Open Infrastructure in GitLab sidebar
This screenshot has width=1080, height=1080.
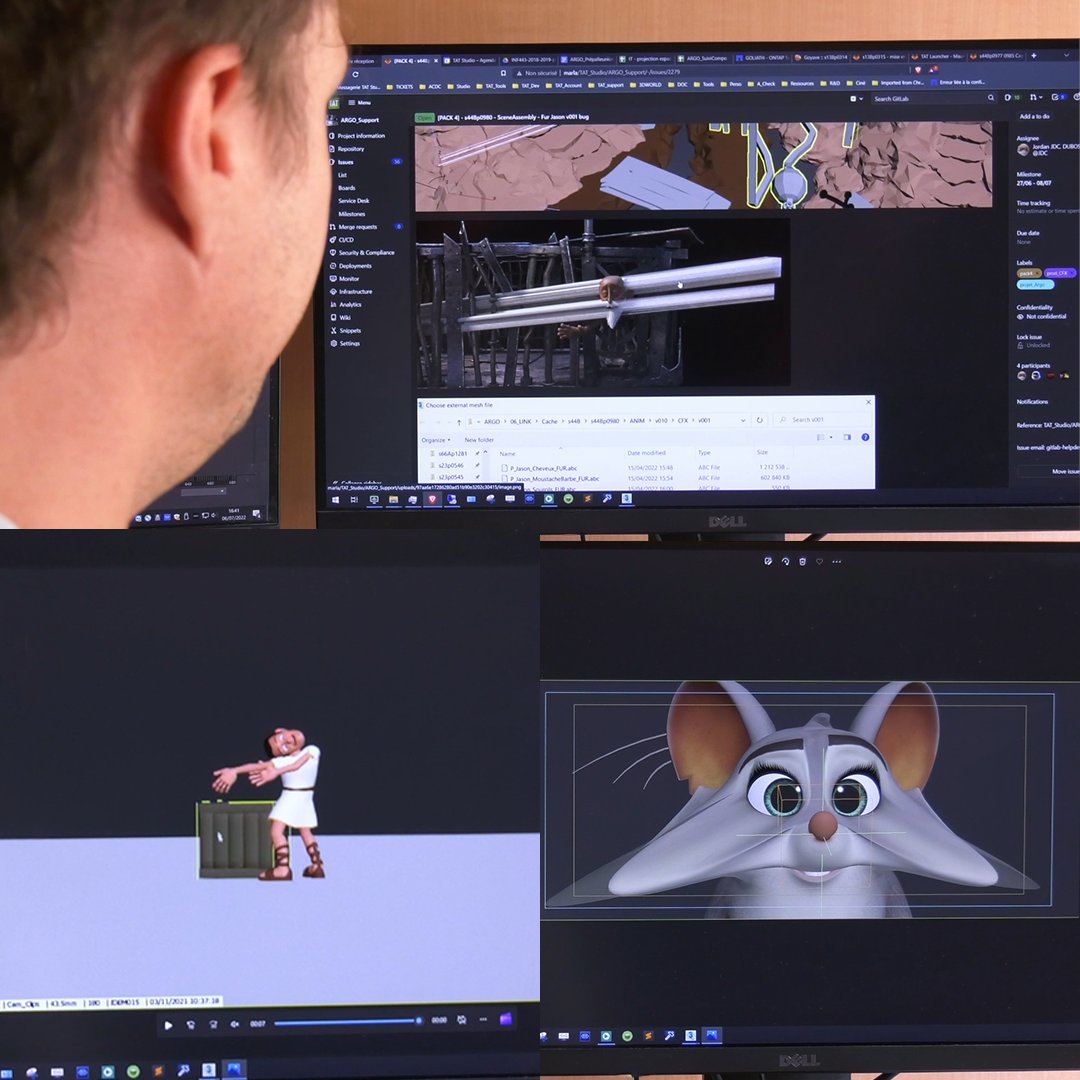click(351, 291)
